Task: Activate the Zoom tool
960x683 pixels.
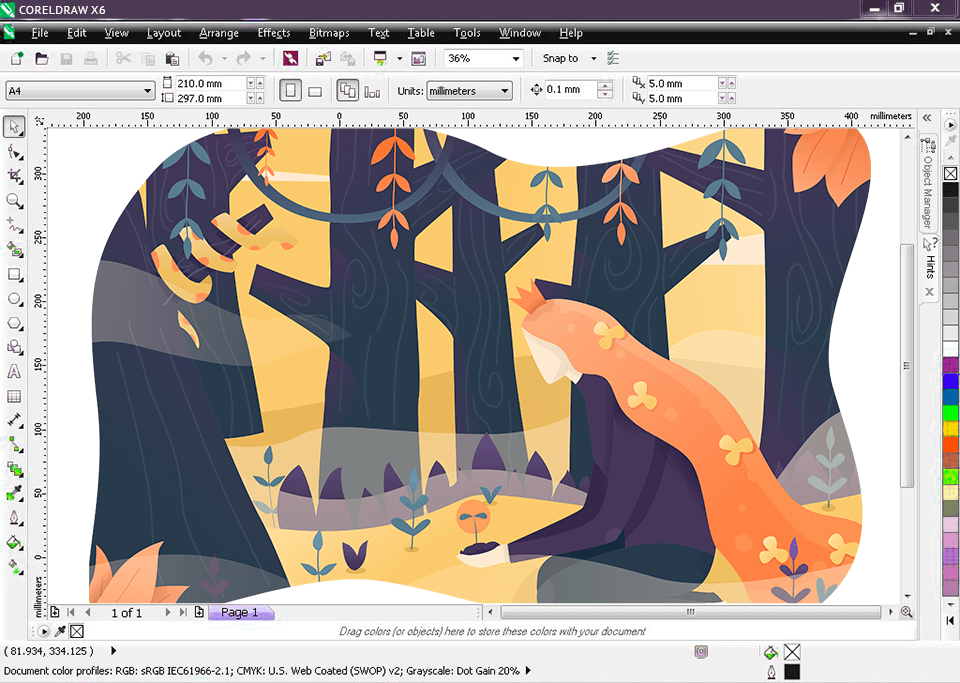Action: [14, 201]
